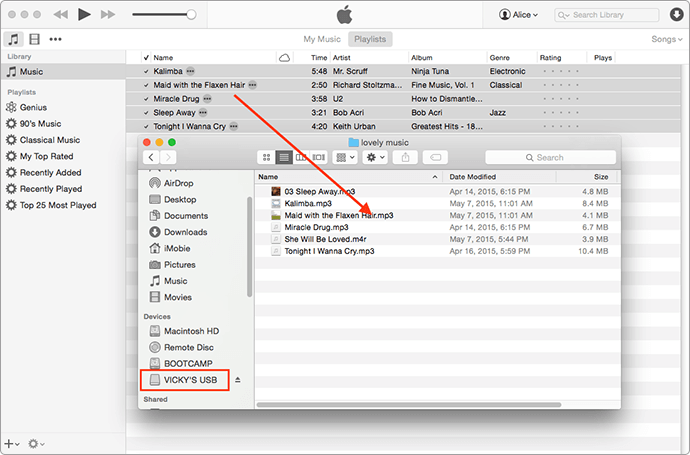Click the Finder Search field

(x=551, y=158)
